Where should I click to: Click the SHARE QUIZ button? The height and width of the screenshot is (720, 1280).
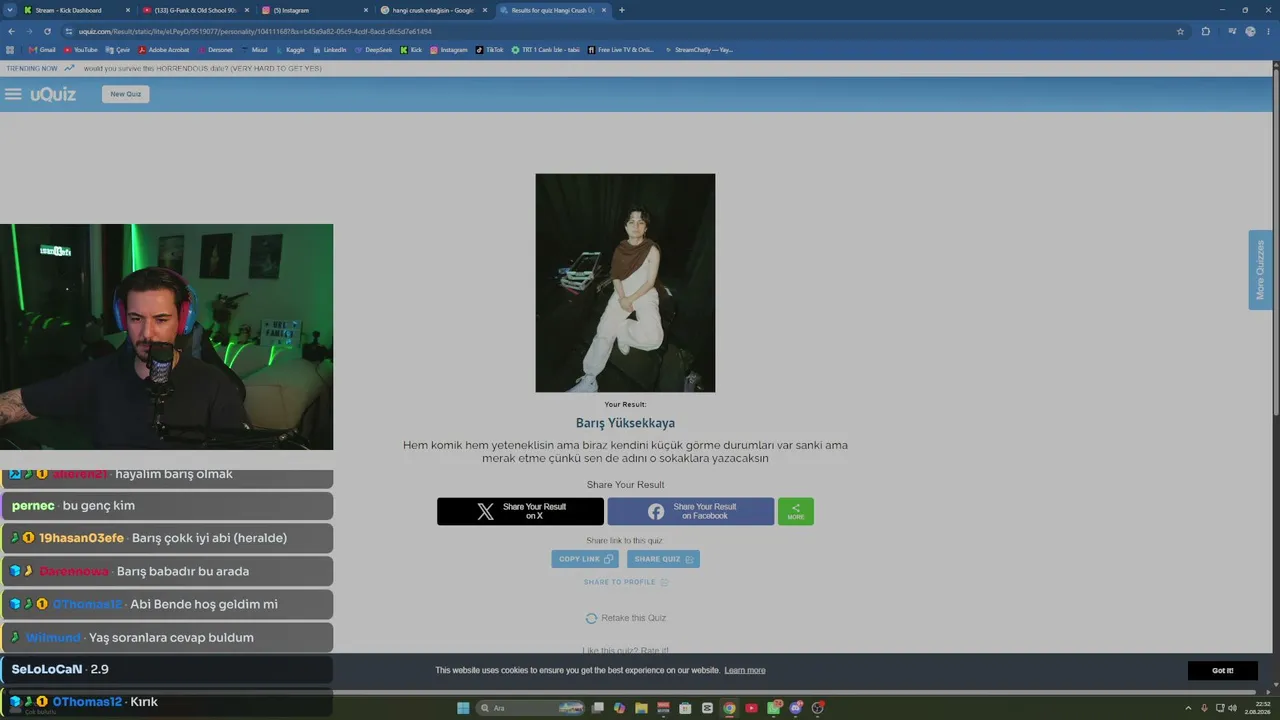click(x=663, y=559)
